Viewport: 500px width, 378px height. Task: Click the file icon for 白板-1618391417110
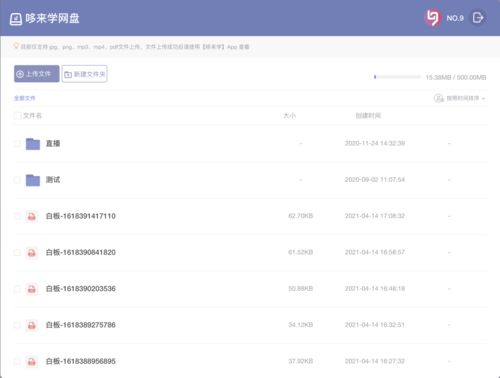pos(32,216)
